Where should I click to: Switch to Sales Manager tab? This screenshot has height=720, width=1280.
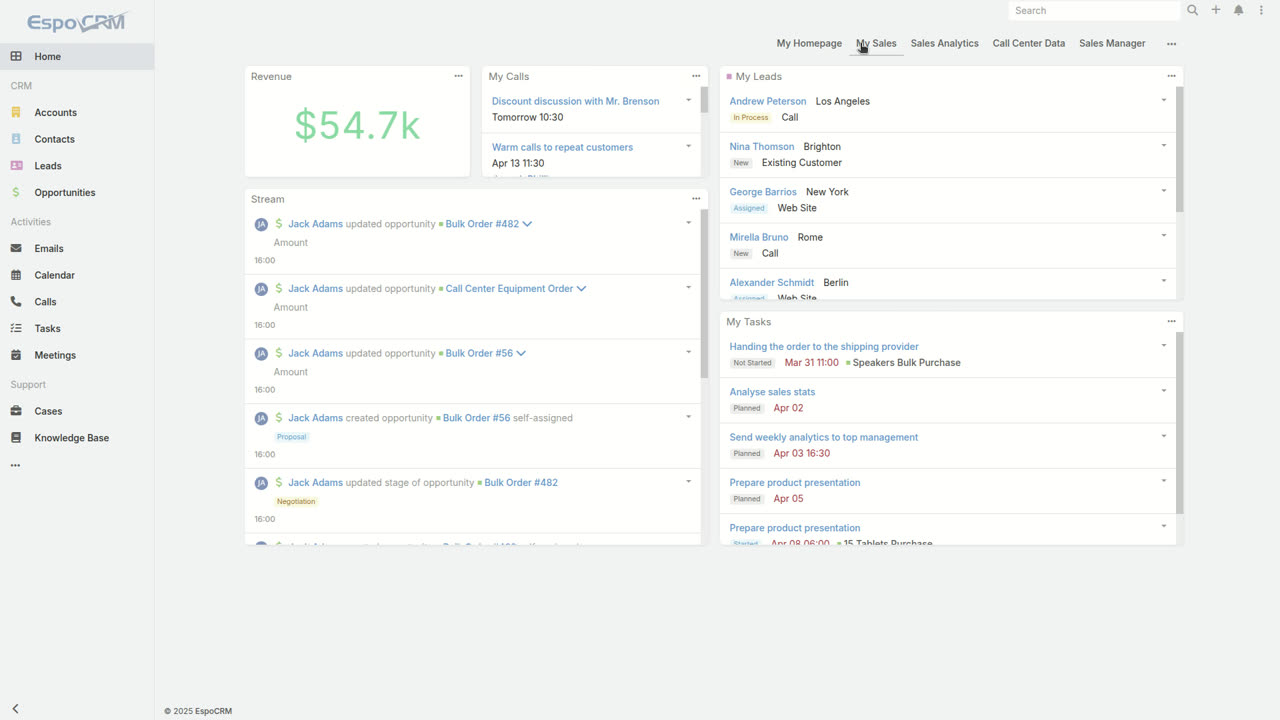pyautogui.click(x=1112, y=44)
